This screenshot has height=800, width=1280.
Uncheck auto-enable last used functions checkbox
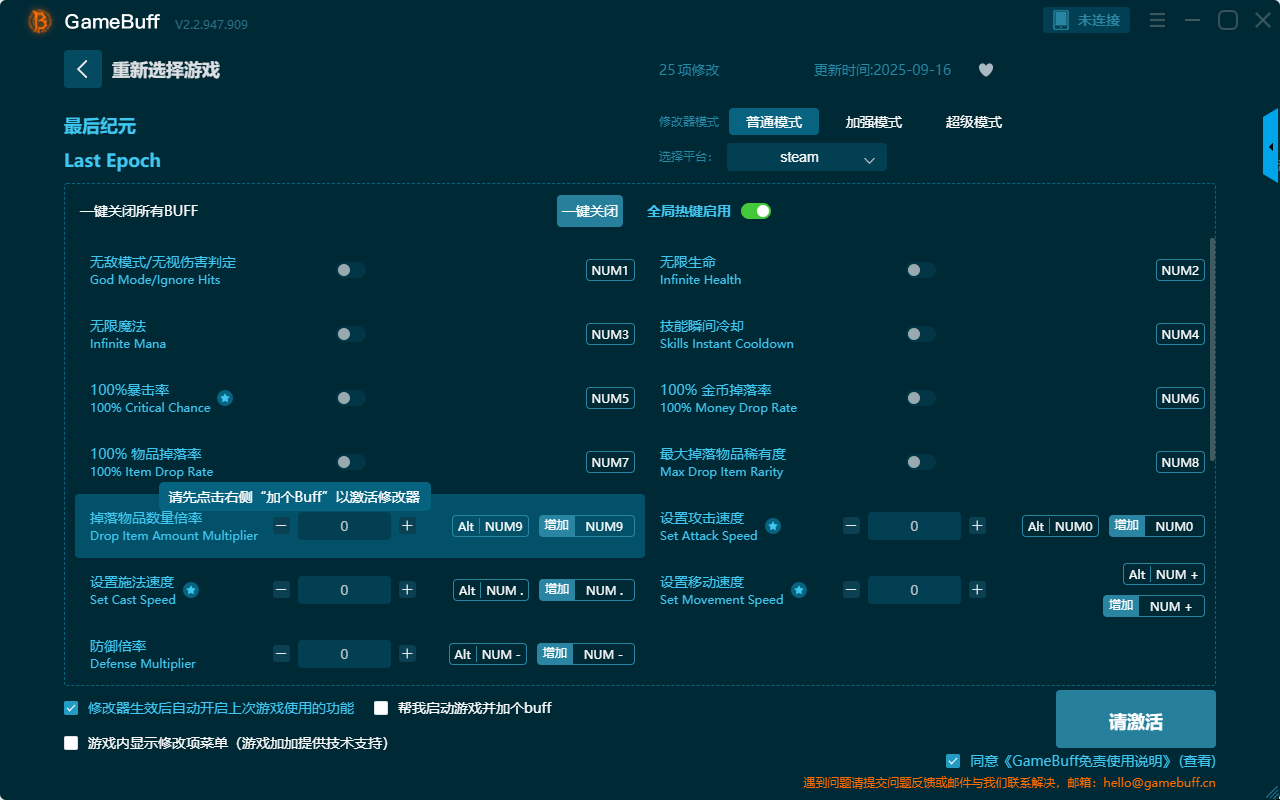pos(71,708)
